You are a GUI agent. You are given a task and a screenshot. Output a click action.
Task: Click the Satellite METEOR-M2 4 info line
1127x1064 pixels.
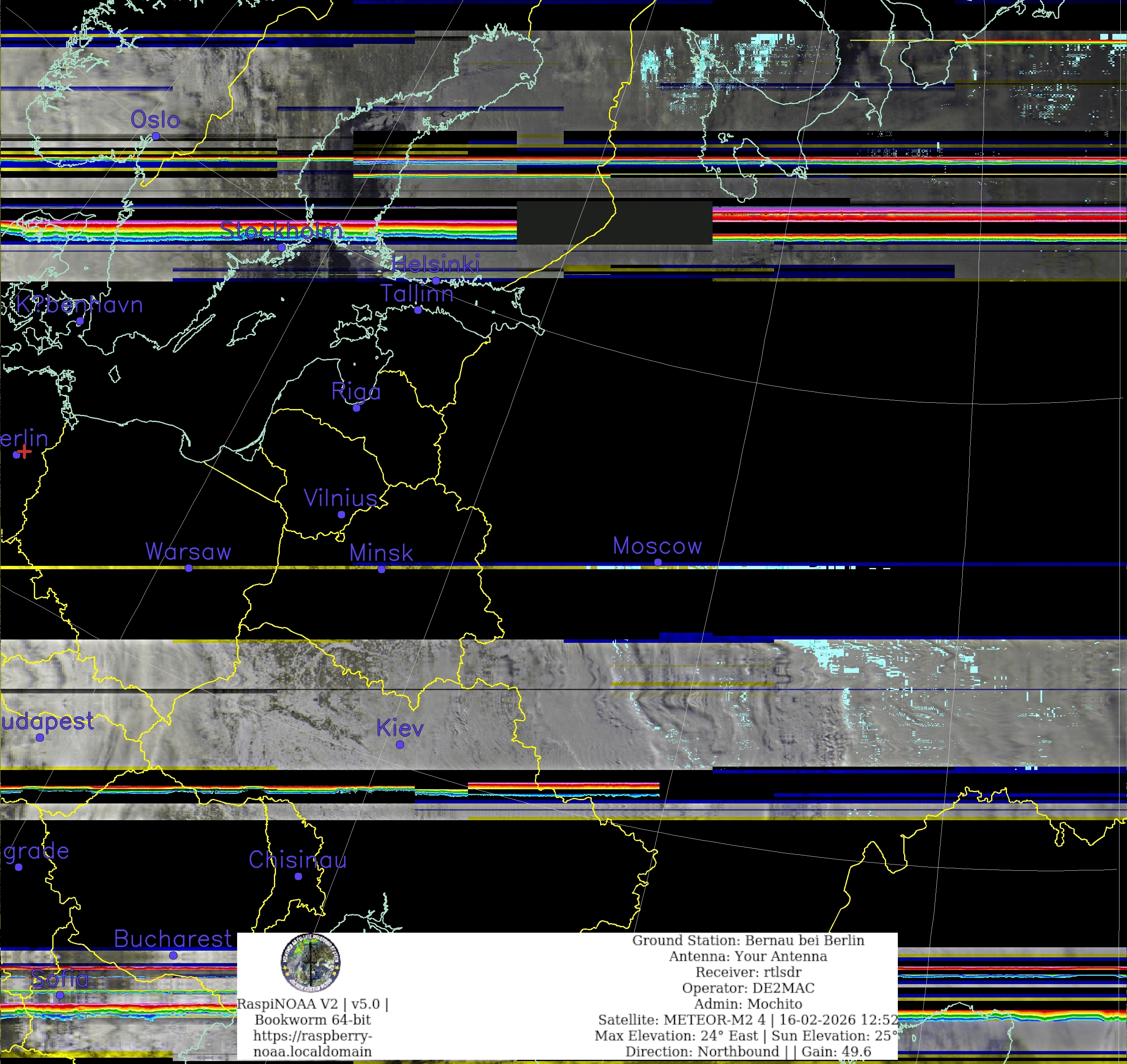point(748,1020)
